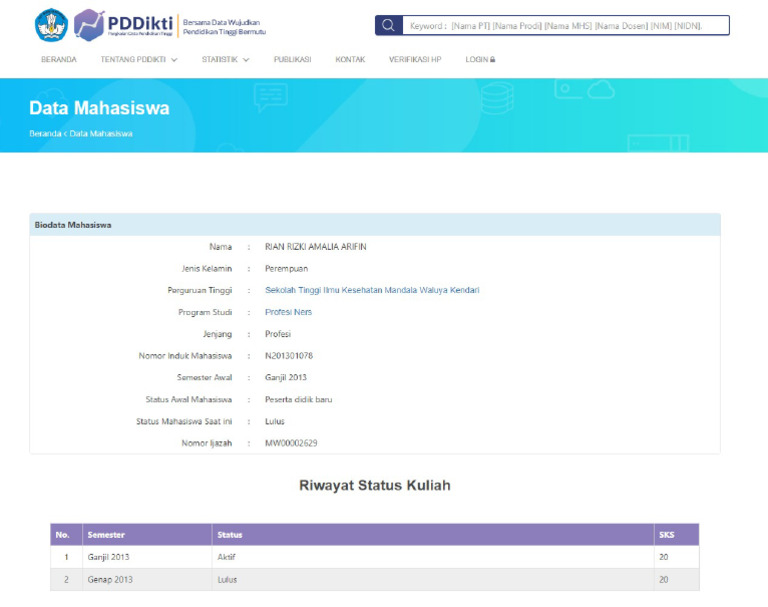Image resolution: width=768 pixels, height=607 pixels.
Task: Click the Beranda breadcrumb link
Action: coord(45,133)
